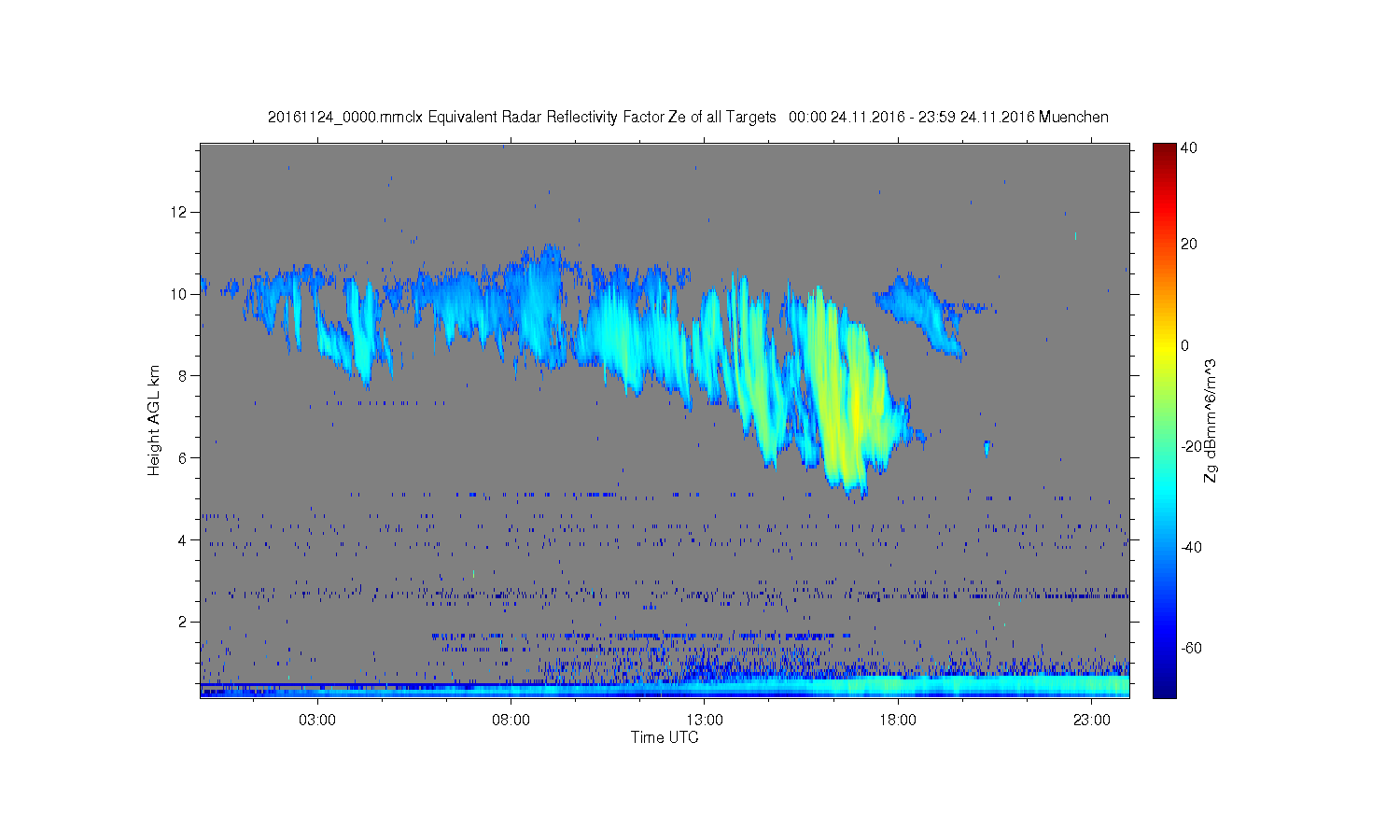Click the yellow-green cloud core near 17:00
1400x840 pixels.
tap(854, 411)
